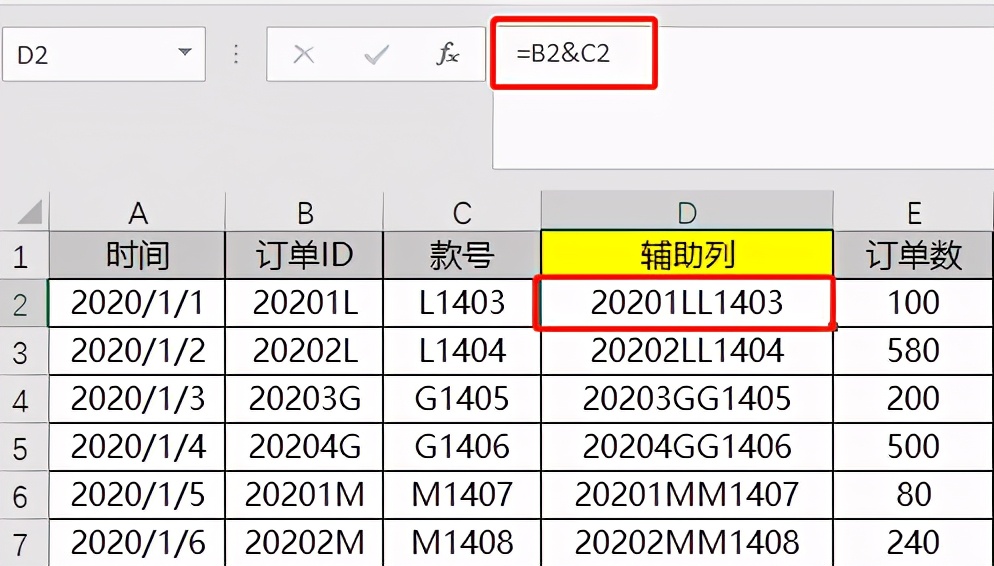The image size is (994, 566).
Task: Select order count cell 580
Action: coord(913,352)
